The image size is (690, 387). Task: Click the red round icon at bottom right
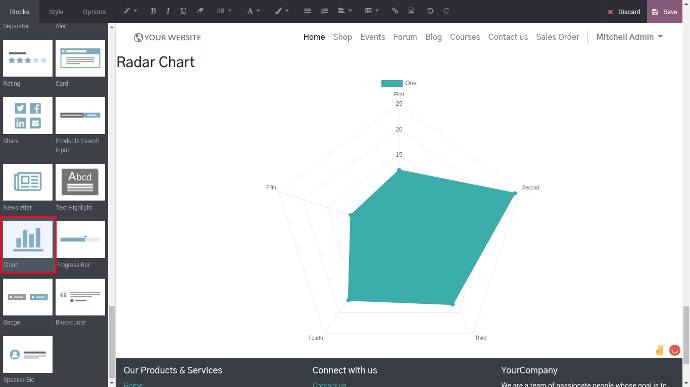coord(675,350)
